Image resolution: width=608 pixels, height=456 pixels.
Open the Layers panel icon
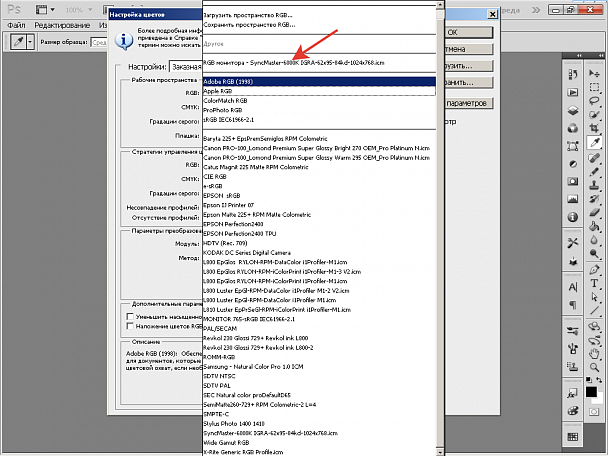[x=573, y=111]
